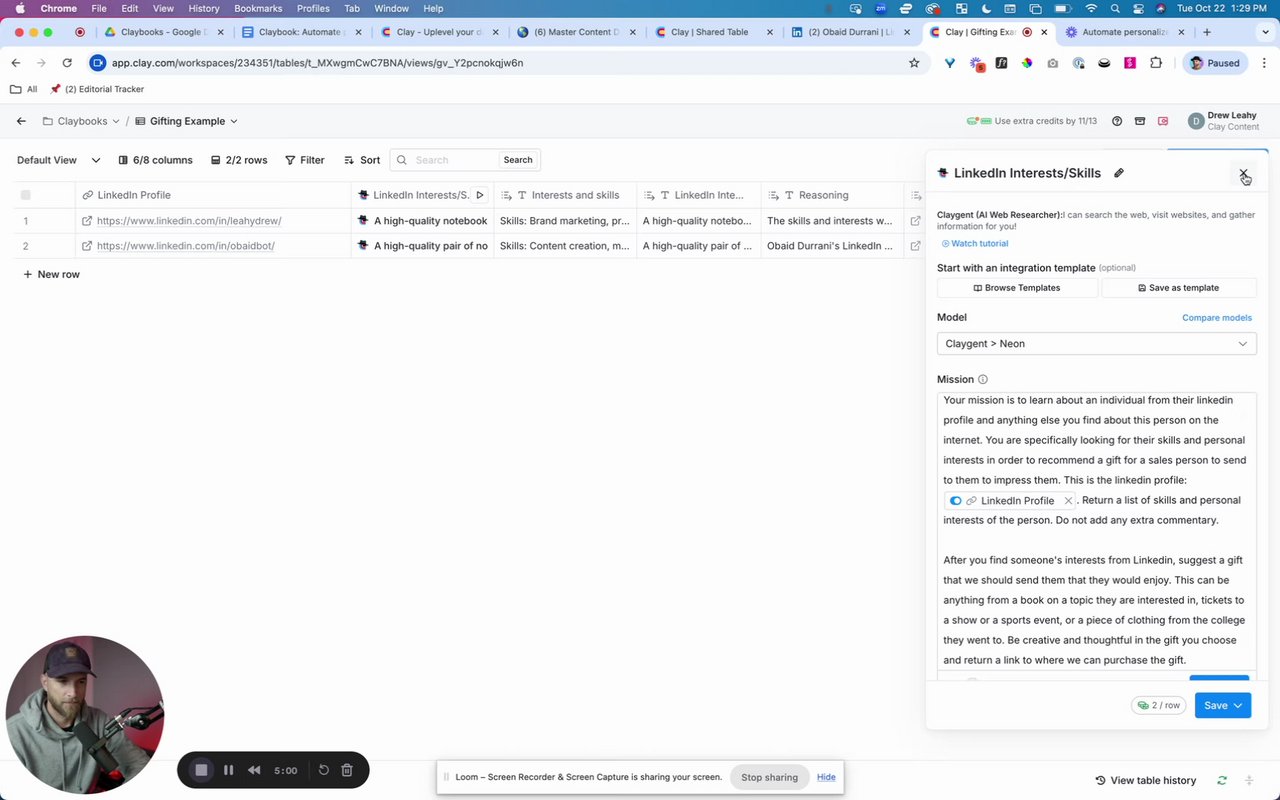This screenshot has height=800, width=1280.
Task: Click the Filter button
Action: tap(305, 160)
